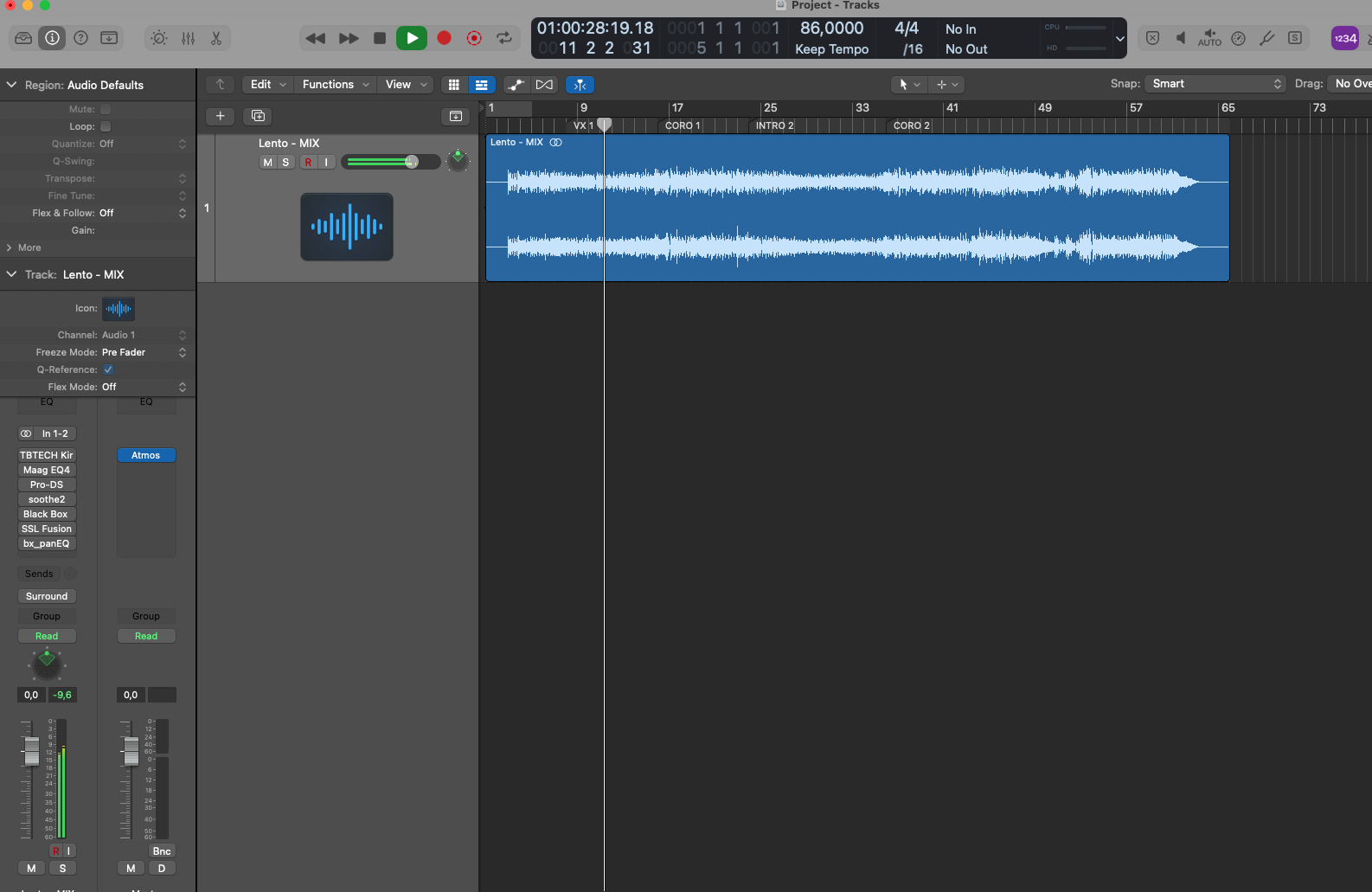Open the Functions menu
This screenshot has width=1372, height=892.
tap(337, 85)
